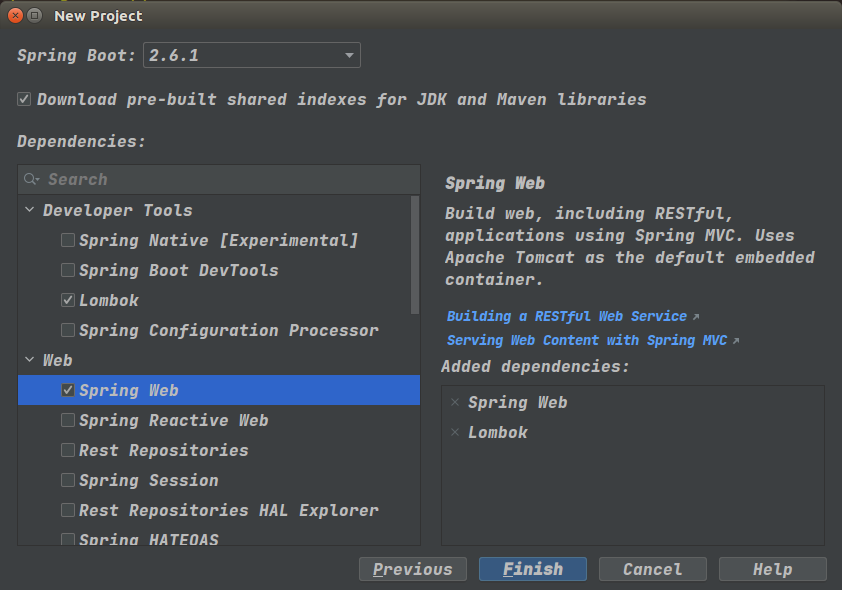The image size is (842, 590).
Task: Select the Spring Session row label
Action: point(149,480)
